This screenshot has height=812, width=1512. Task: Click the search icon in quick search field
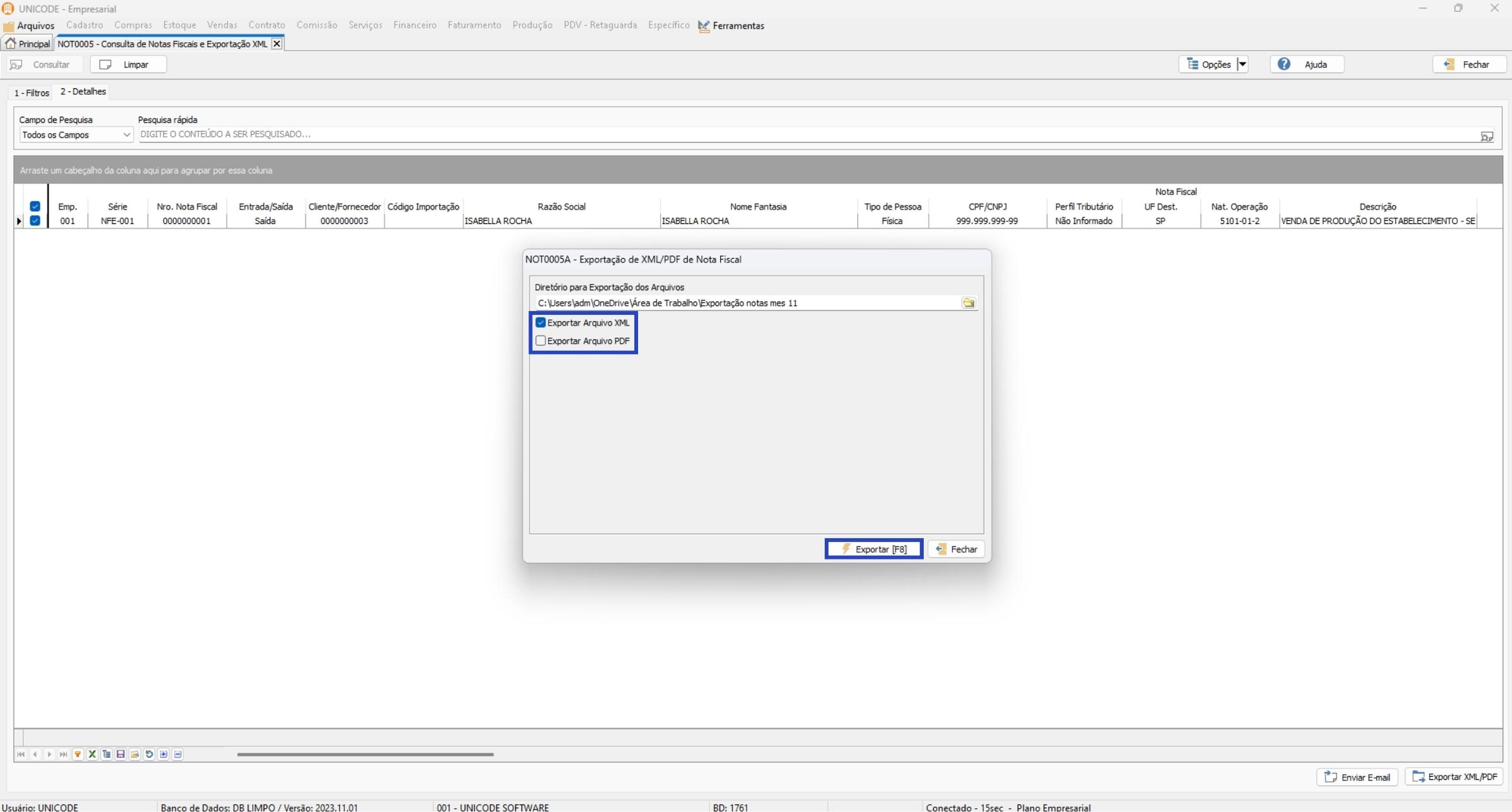pyautogui.click(x=1487, y=136)
